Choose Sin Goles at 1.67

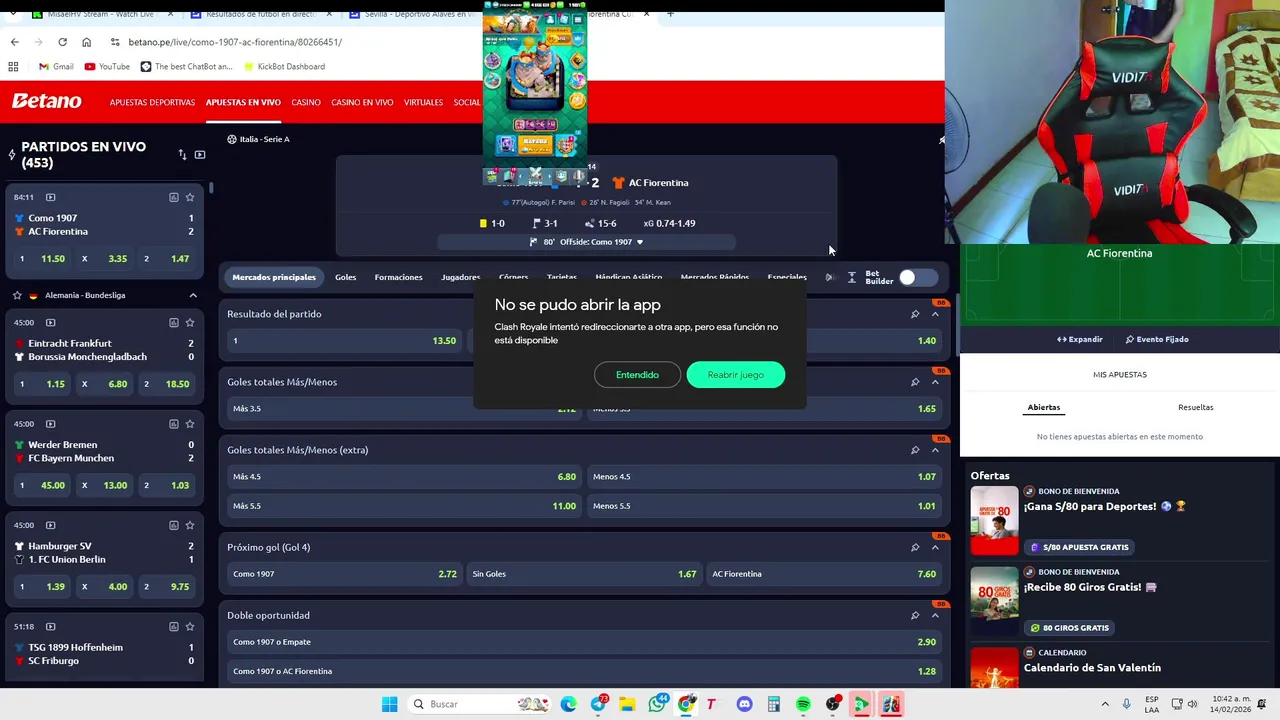584,574
